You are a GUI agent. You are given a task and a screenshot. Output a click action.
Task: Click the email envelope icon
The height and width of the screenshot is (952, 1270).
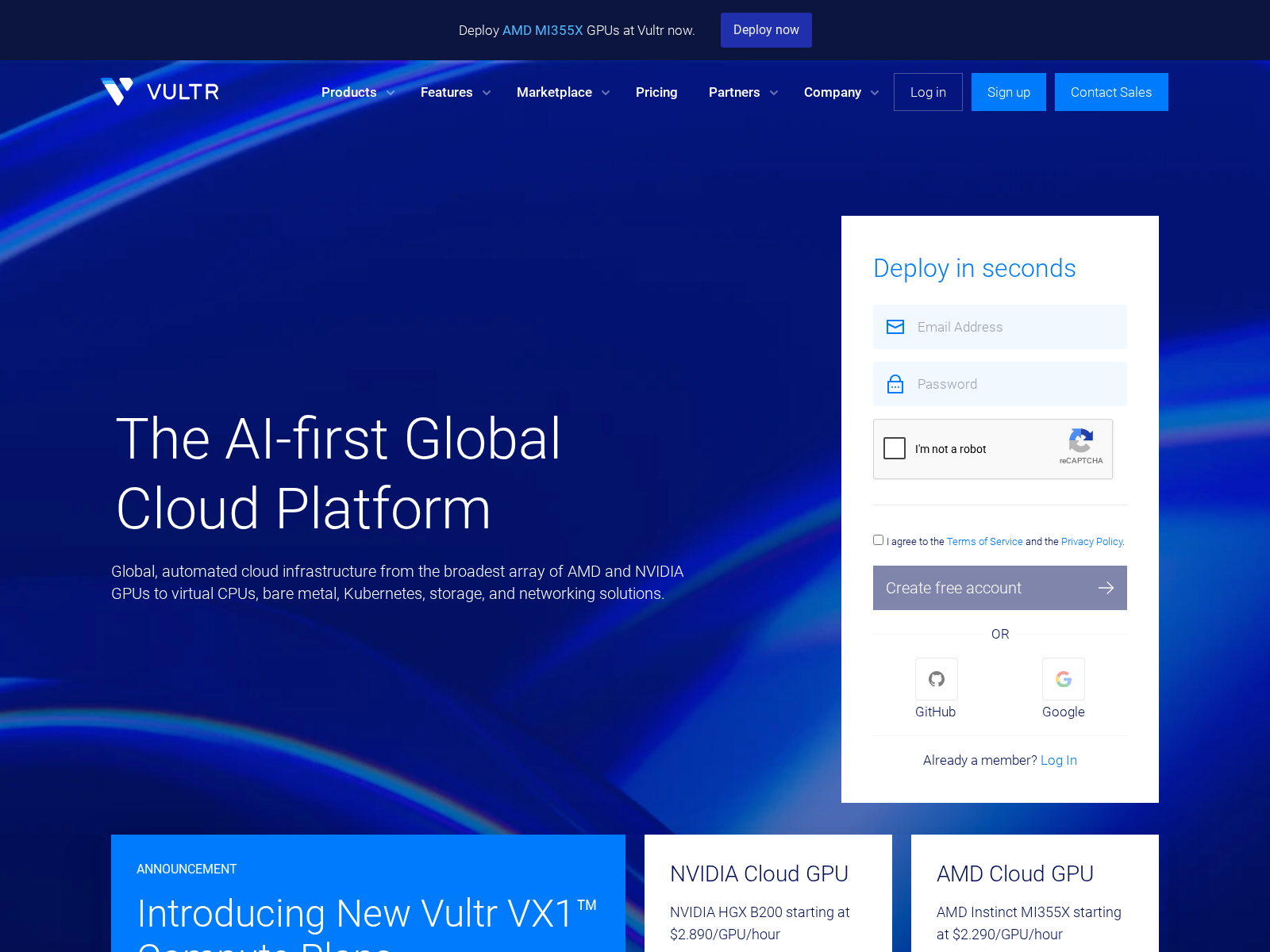895,326
